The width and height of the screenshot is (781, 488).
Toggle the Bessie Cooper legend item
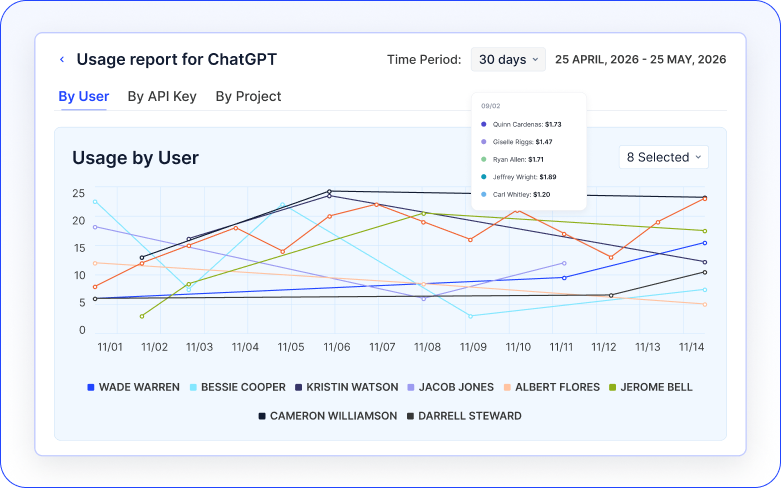(238, 387)
